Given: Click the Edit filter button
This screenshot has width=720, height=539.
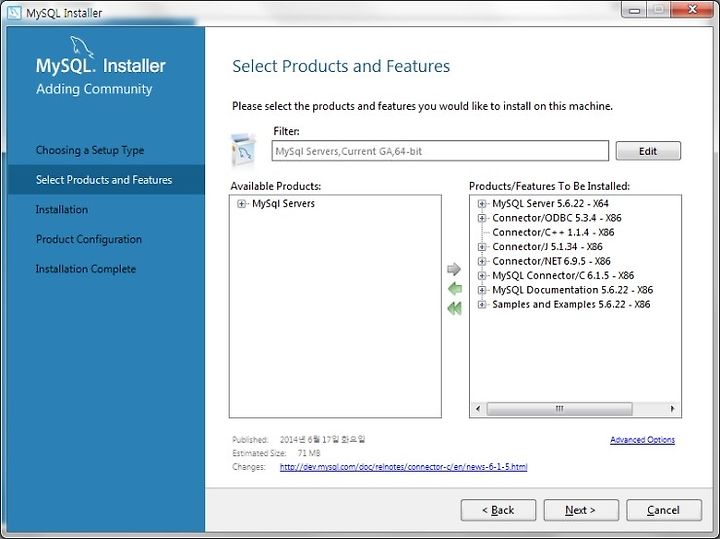Looking at the screenshot, I should click(648, 151).
